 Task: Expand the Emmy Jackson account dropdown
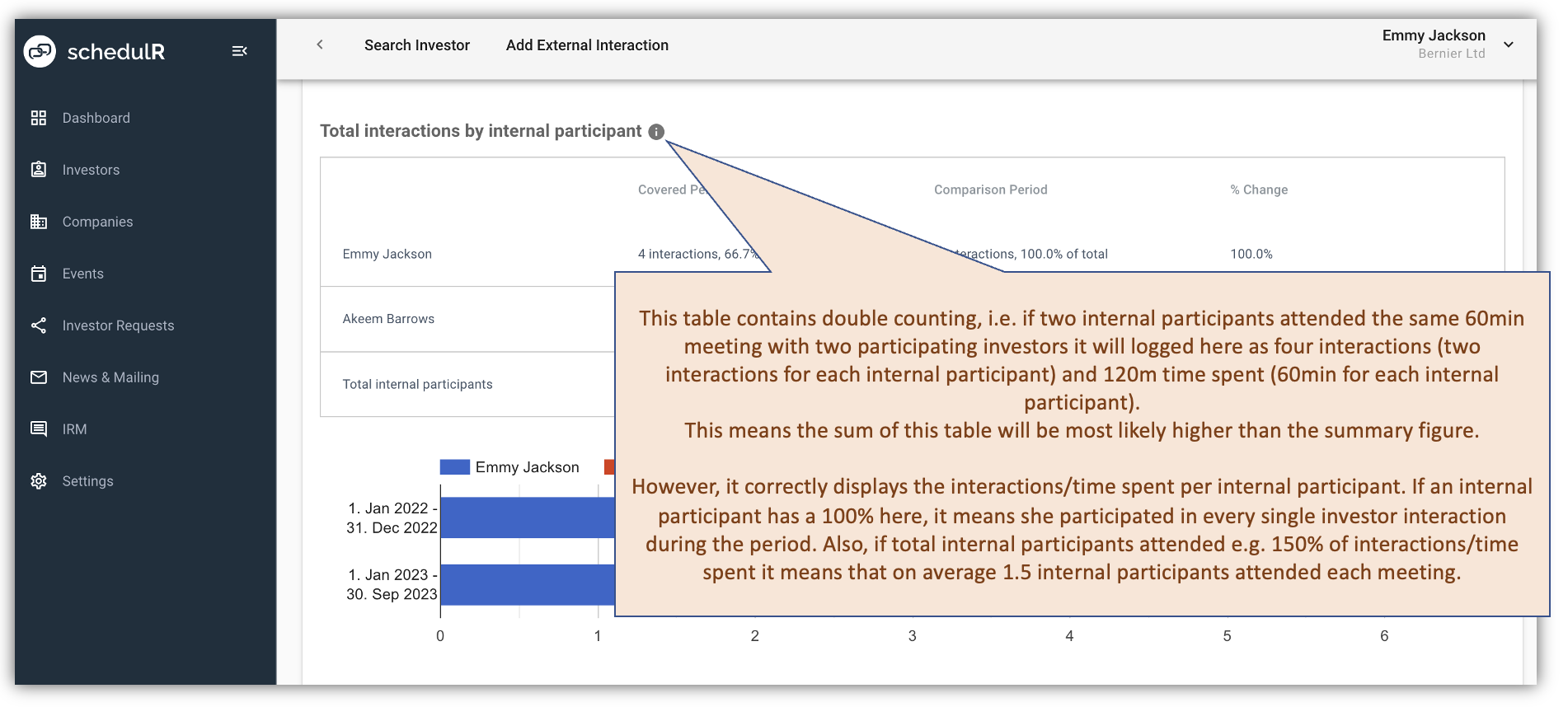(1509, 44)
